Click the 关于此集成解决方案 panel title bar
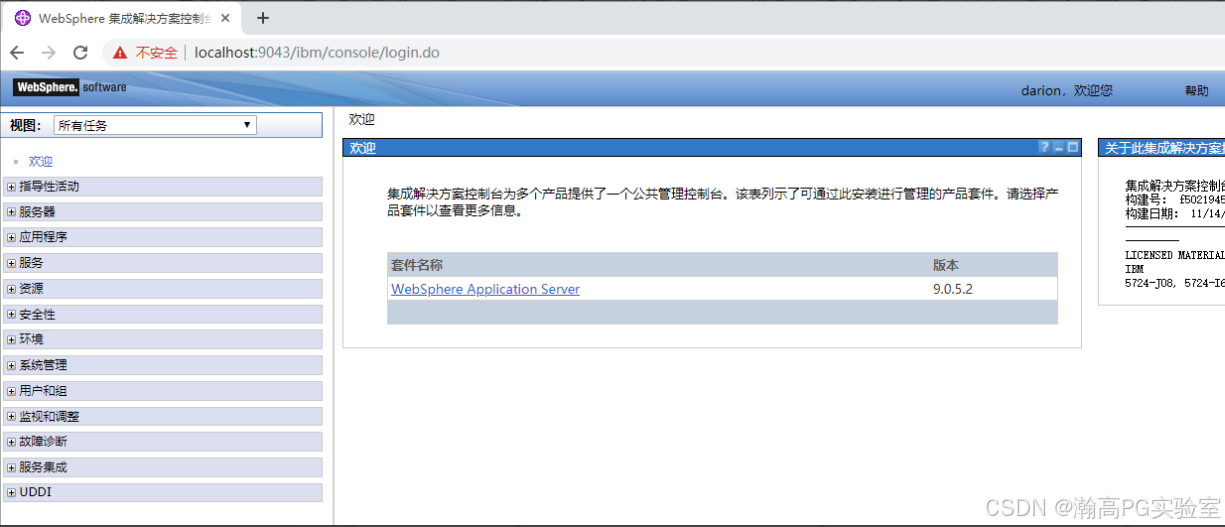Screen dimensions: 1225x527 pyautogui.click(x=1161, y=147)
